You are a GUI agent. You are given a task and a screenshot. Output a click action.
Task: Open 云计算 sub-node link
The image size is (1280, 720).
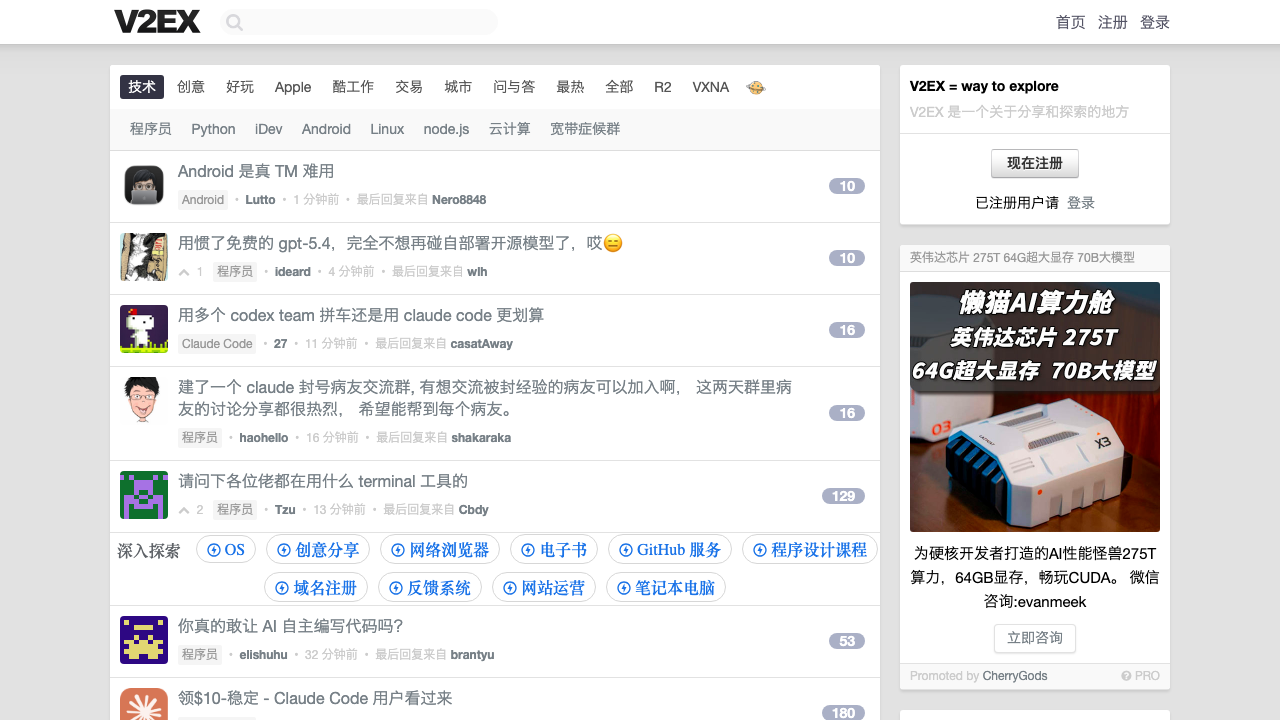510,129
